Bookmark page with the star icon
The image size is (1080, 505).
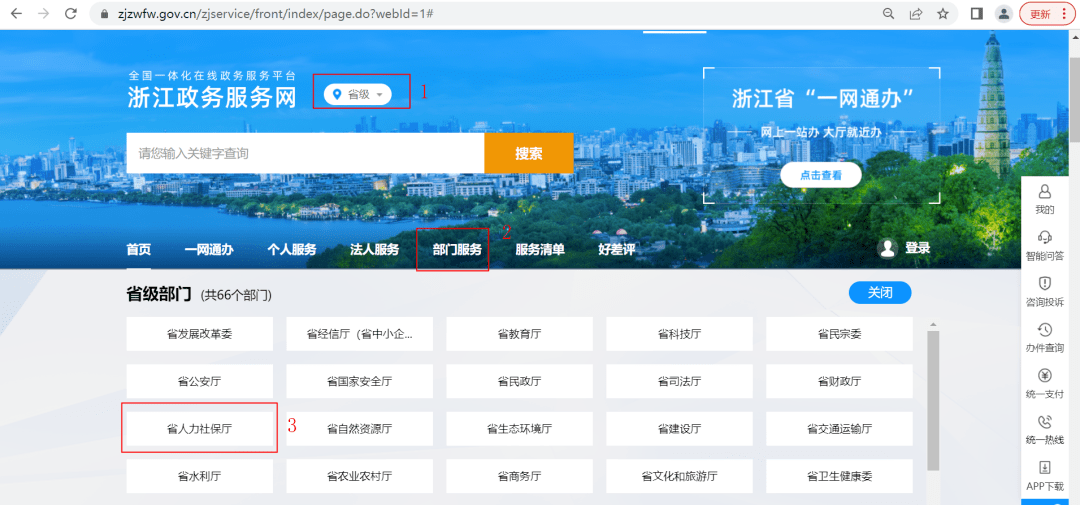coord(942,14)
